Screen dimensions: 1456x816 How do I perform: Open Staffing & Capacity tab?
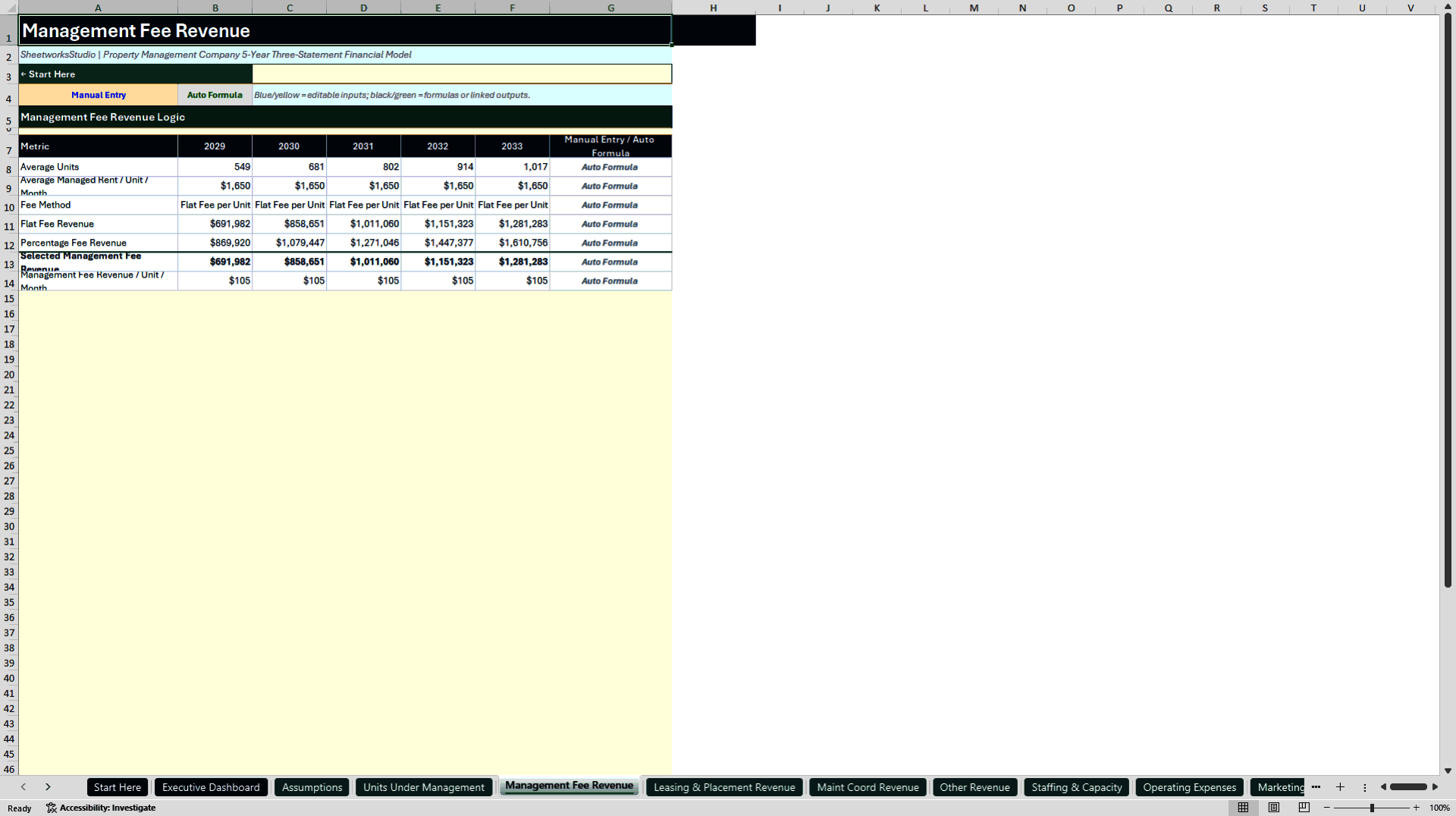tap(1077, 787)
